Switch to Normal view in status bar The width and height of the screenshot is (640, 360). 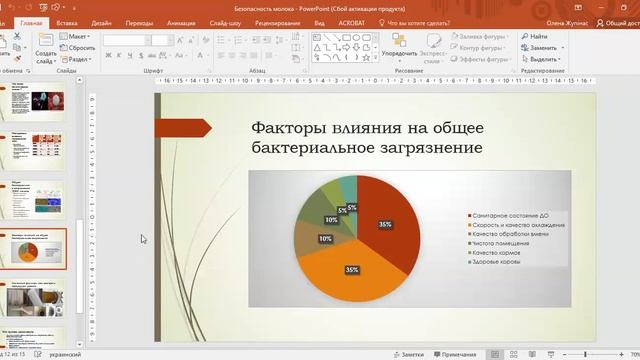pyautogui.click(x=495, y=354)
